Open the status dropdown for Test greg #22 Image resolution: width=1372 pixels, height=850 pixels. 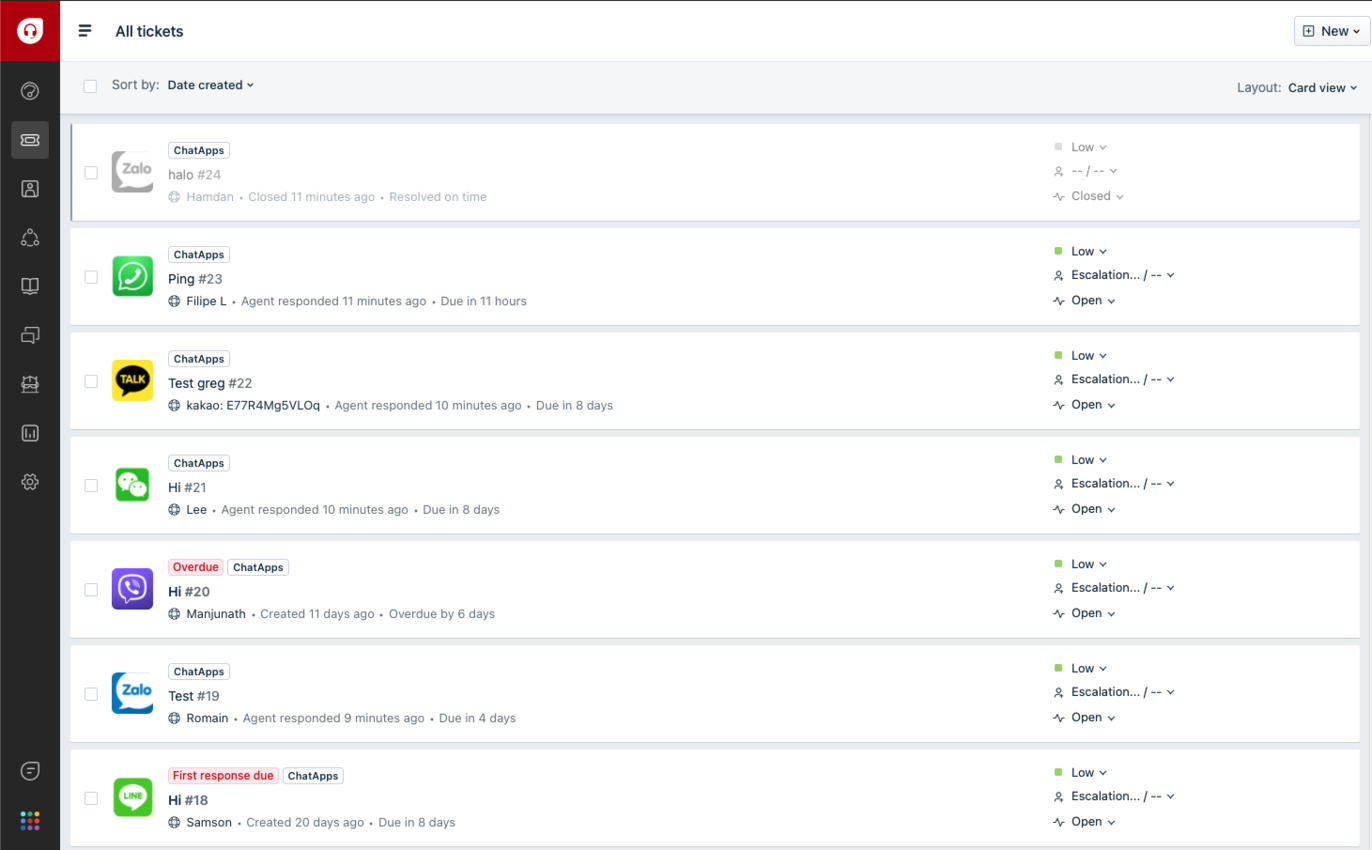(x=1093, y=405)
